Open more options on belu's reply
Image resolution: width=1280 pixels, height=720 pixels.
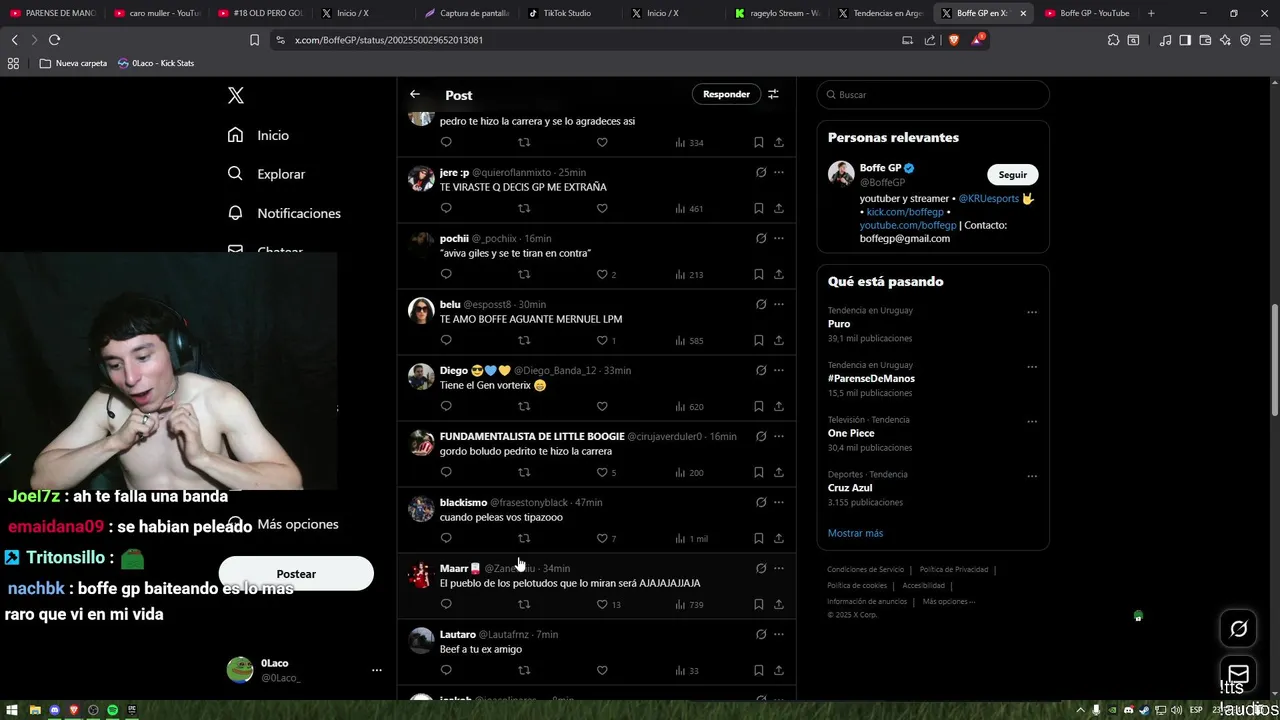pyautogui.click(x=779, y=304)
